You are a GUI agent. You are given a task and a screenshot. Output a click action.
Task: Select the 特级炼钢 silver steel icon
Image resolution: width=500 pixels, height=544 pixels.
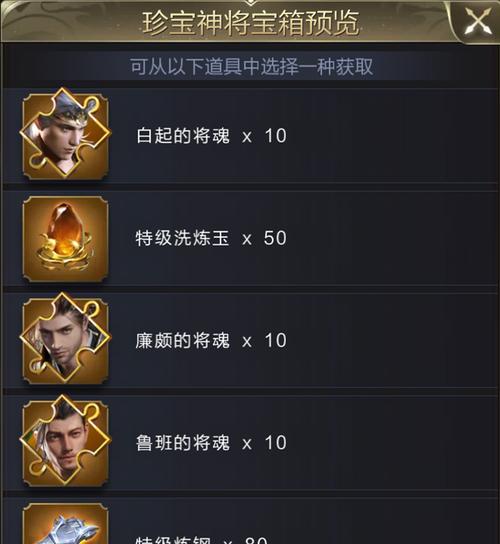[x=65, y=524]
